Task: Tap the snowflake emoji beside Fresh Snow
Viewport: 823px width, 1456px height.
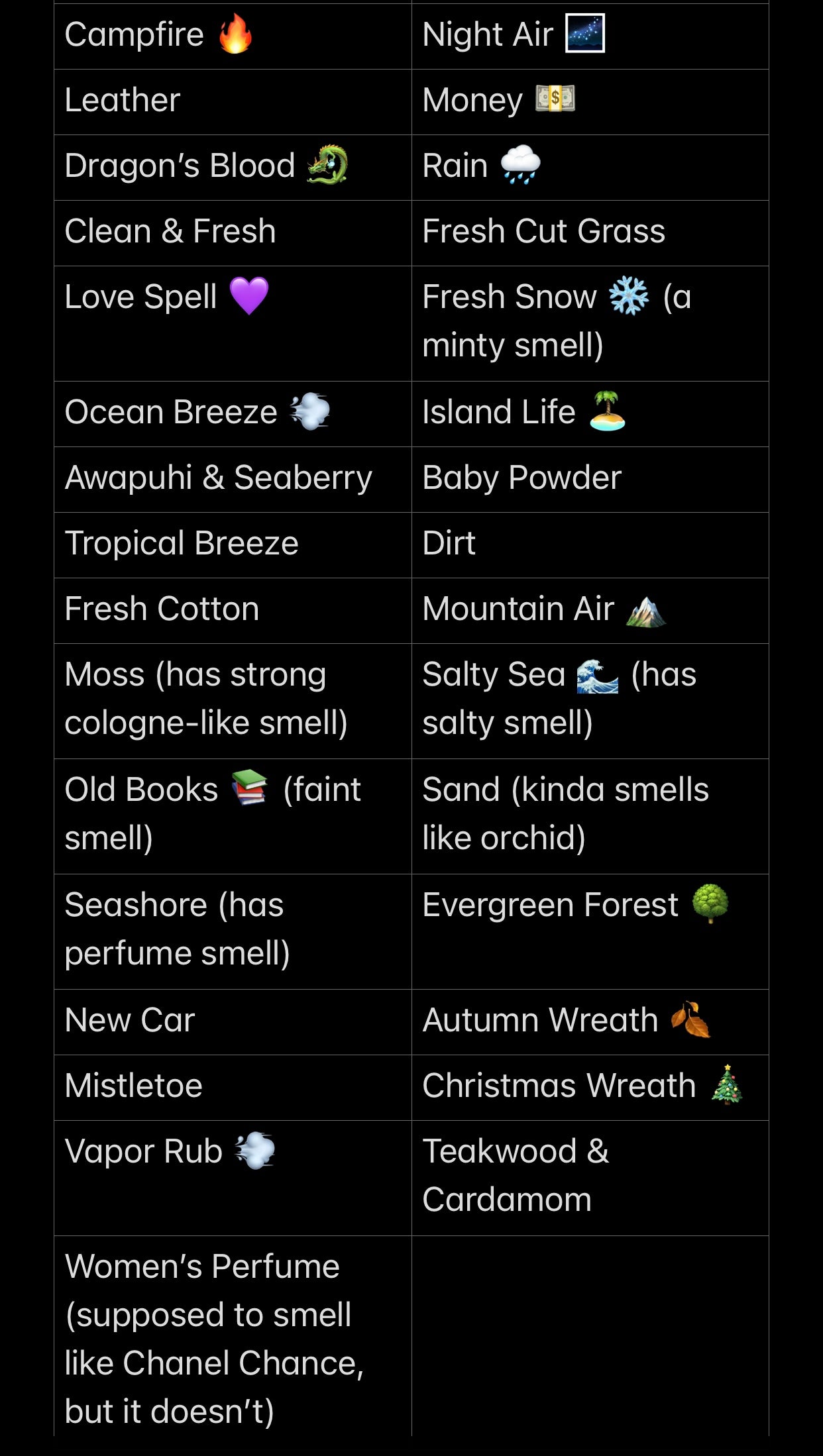Action: (x=628, y=296)
